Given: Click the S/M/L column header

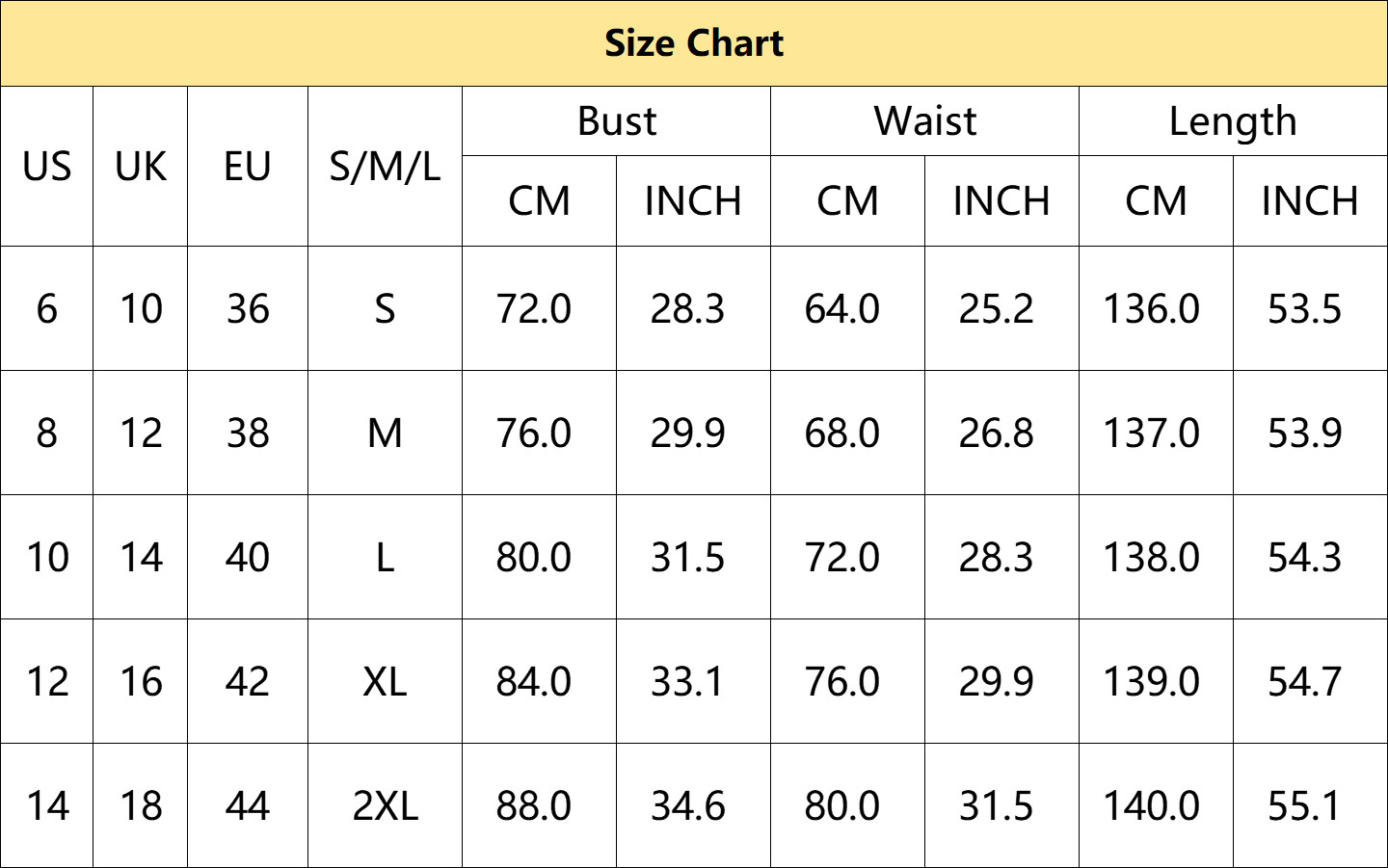Looking at the screenshot, I should point(385,167).
